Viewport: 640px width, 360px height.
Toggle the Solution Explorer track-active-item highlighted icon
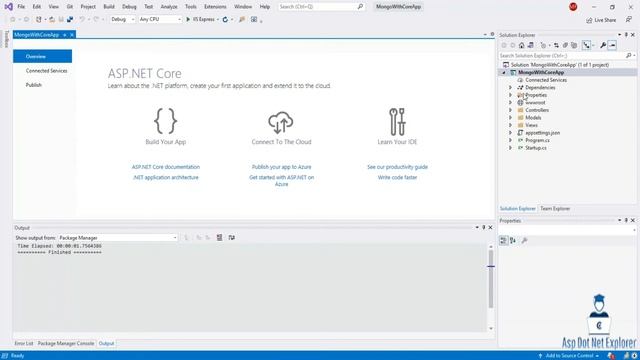[587, 45]
